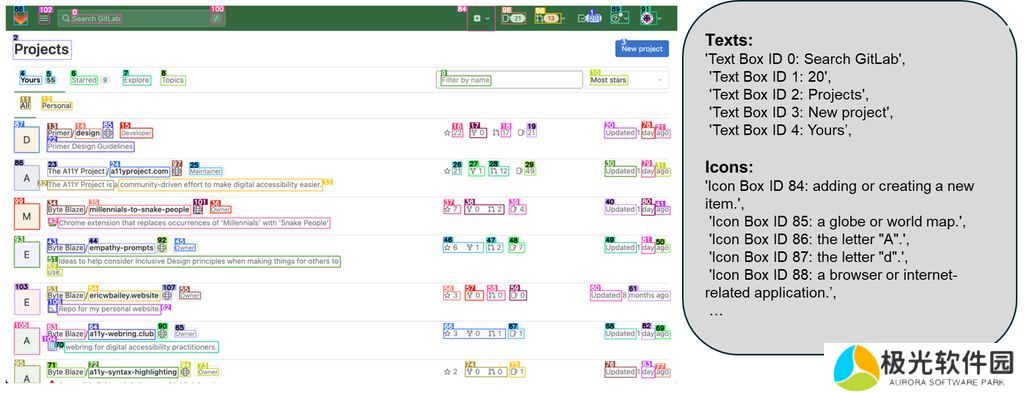
Task: Switch to the Explore tab
Action: point(136,80)
